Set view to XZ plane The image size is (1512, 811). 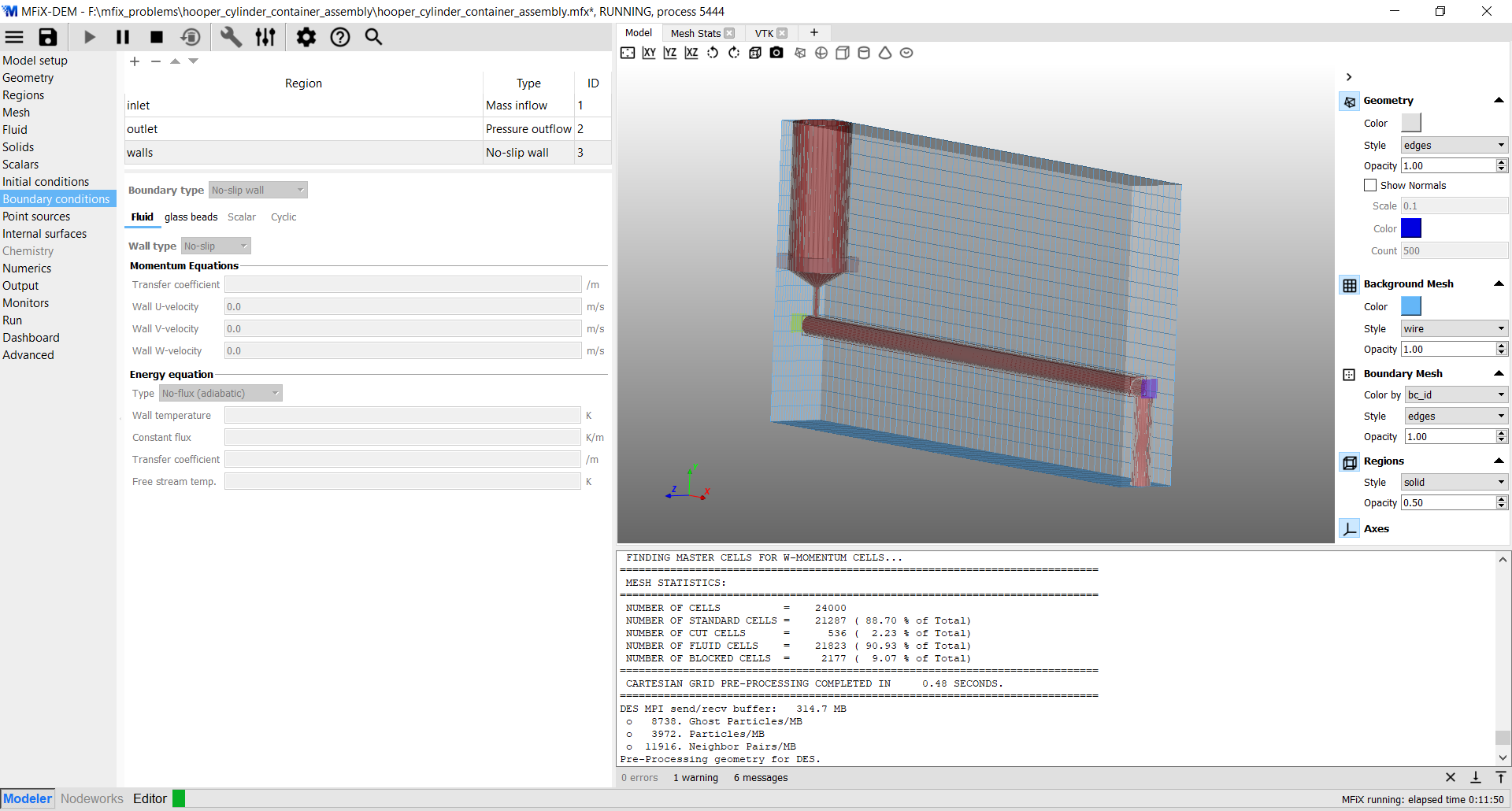(691, 53)
